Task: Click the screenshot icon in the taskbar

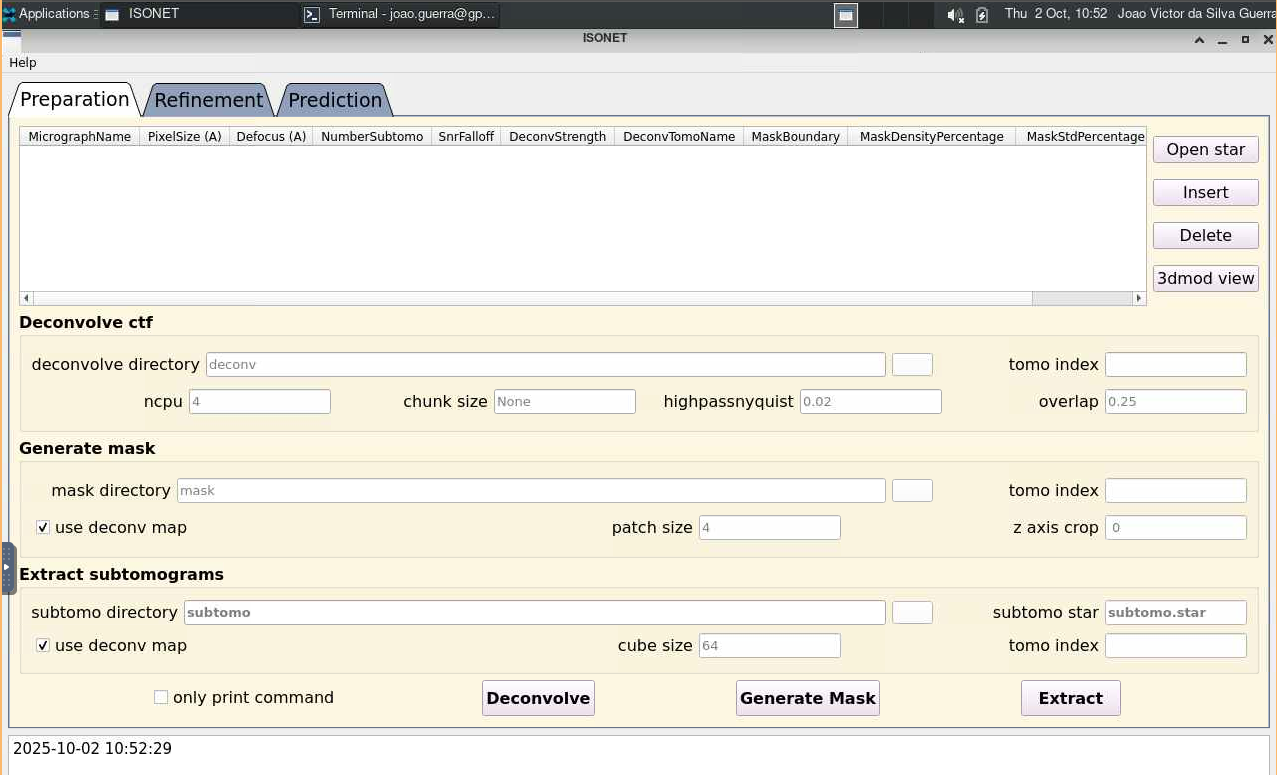Action: (845, 14)
